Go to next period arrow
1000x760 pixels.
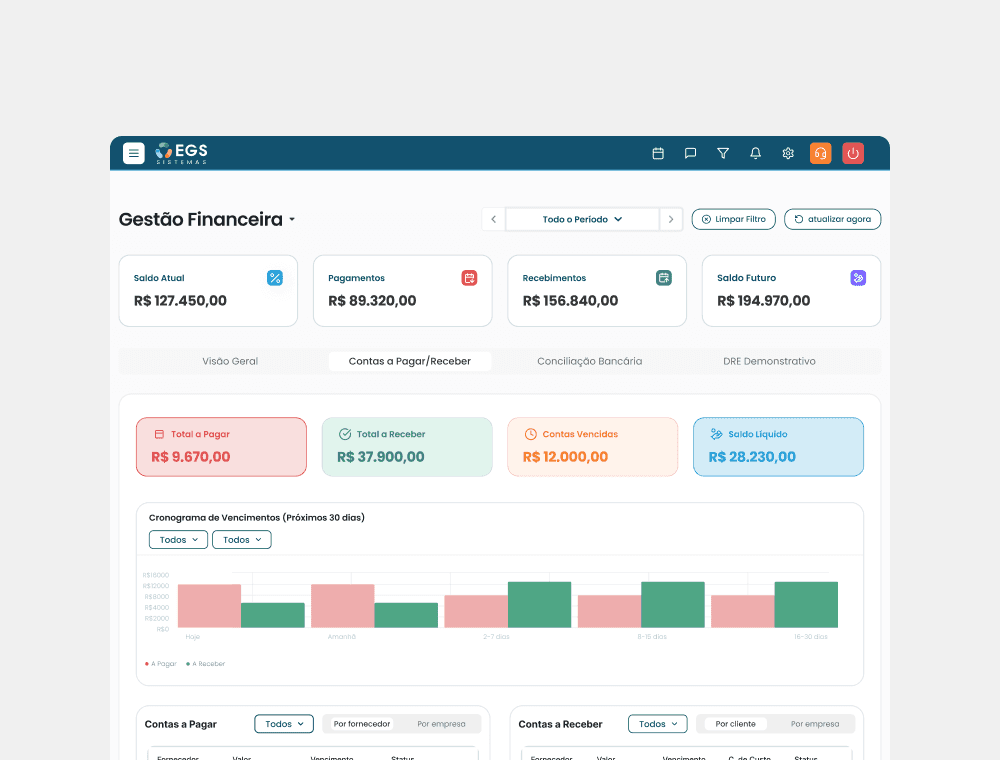[671, 219]
